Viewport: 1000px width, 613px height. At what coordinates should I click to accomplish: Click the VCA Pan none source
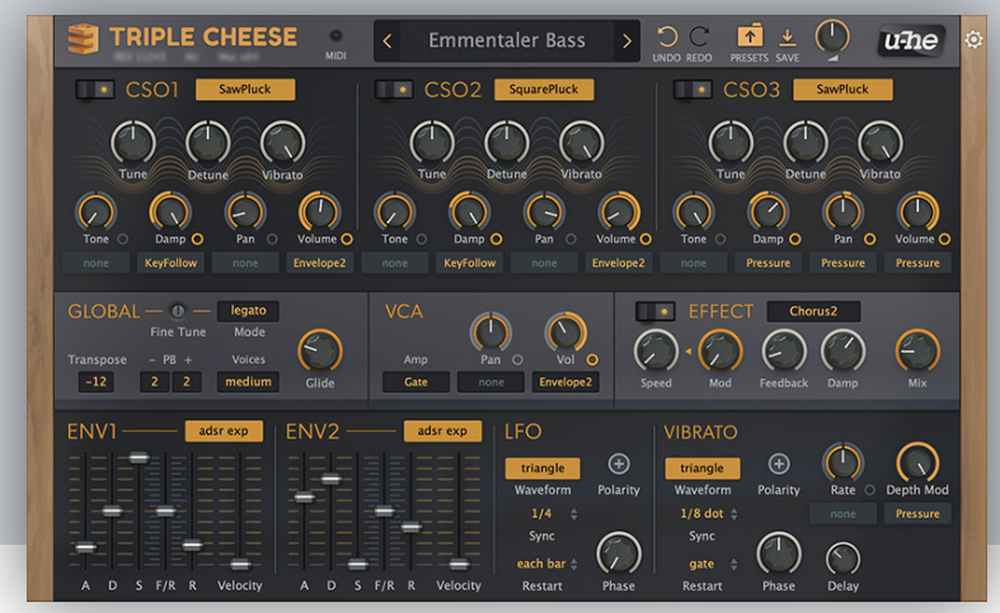click(490, 382)
